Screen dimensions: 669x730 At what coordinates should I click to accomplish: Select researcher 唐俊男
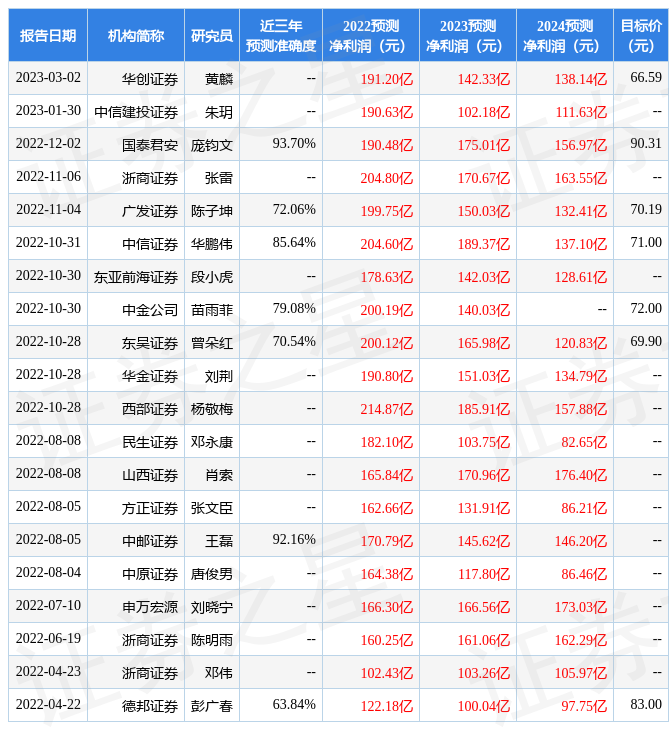click(x=212, y=575)
